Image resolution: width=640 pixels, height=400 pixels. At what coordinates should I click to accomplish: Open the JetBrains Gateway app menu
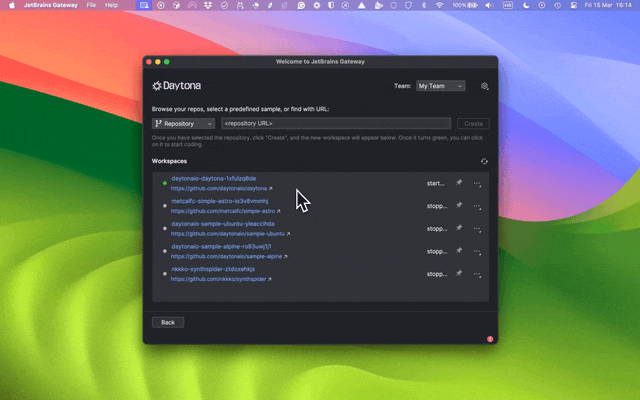click(x=51, y=5)
